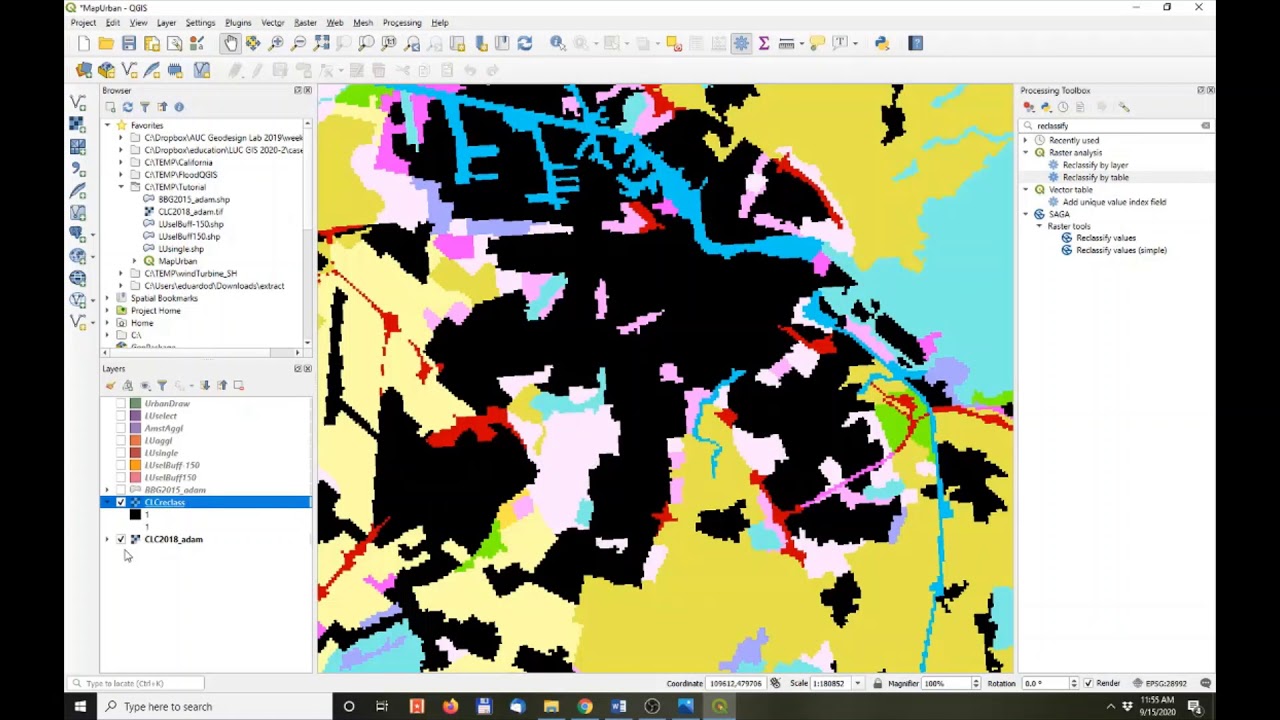Image resolution: width=1280 pixels, height=720 pixels.
Task: Select Reclassify values (simple) SAGA tool
Action: click(1121, 250)
